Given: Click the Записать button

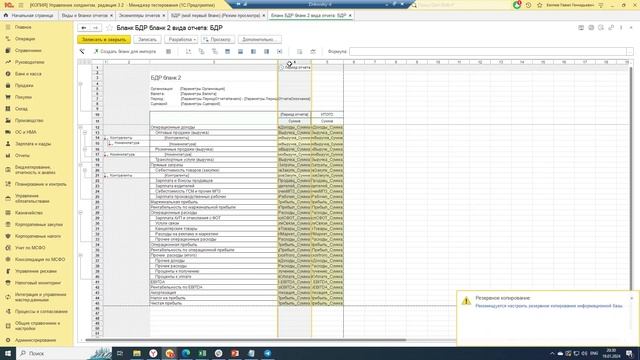Looking at the screenshot, I should point(147,40).
